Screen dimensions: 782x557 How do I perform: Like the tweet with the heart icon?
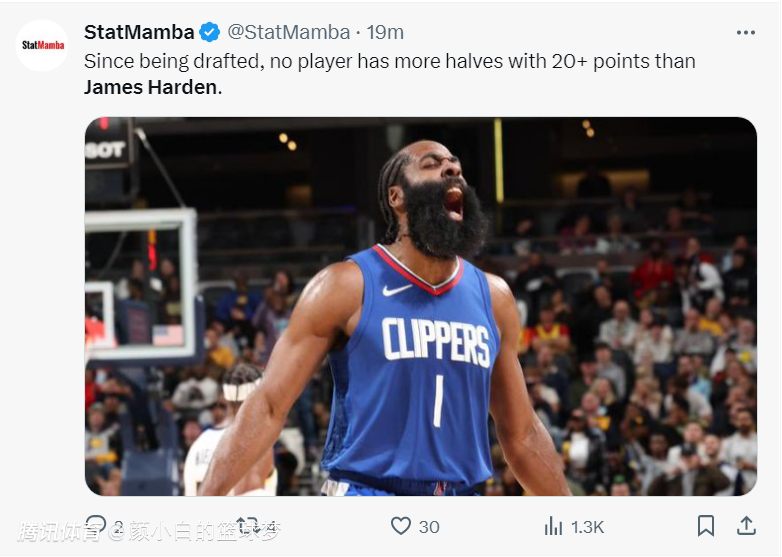(x=401, y=526)
